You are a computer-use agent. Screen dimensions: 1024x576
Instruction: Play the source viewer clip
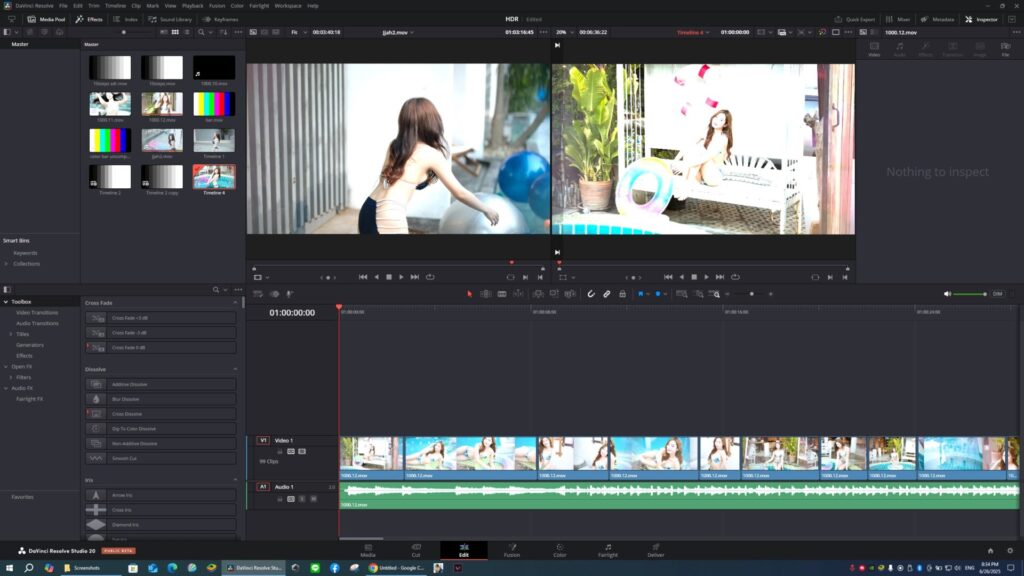[x=401, y=277]
